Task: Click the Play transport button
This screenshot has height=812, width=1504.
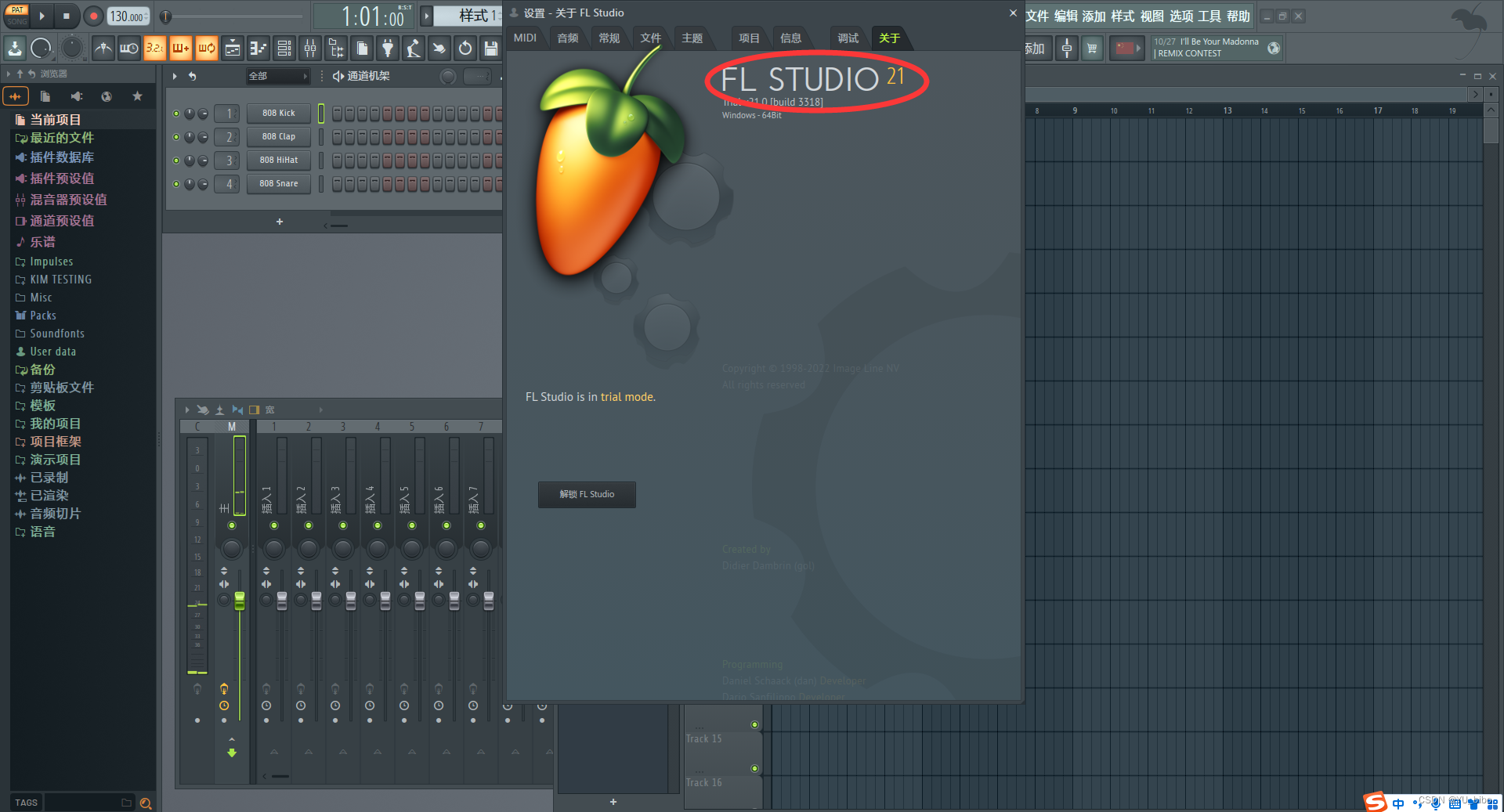Action: click(42, 16)
